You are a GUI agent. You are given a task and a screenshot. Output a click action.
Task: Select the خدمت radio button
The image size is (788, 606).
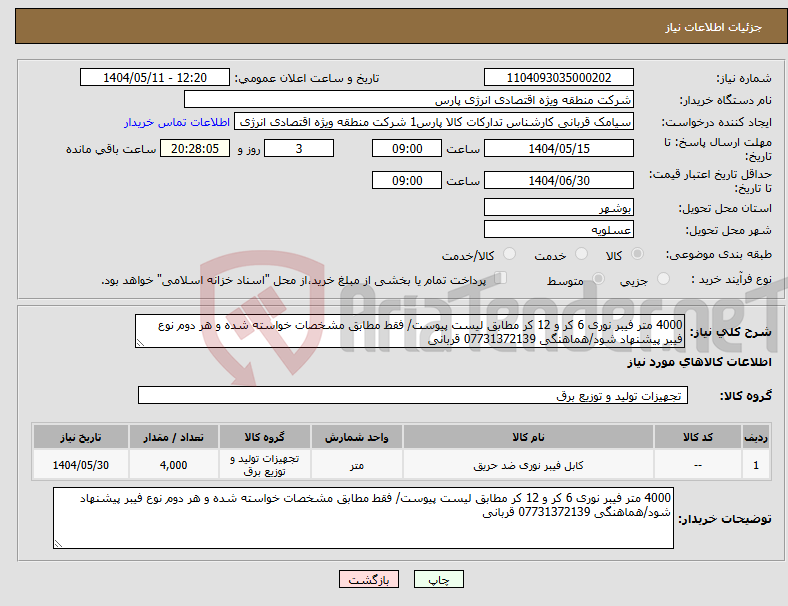581,254
